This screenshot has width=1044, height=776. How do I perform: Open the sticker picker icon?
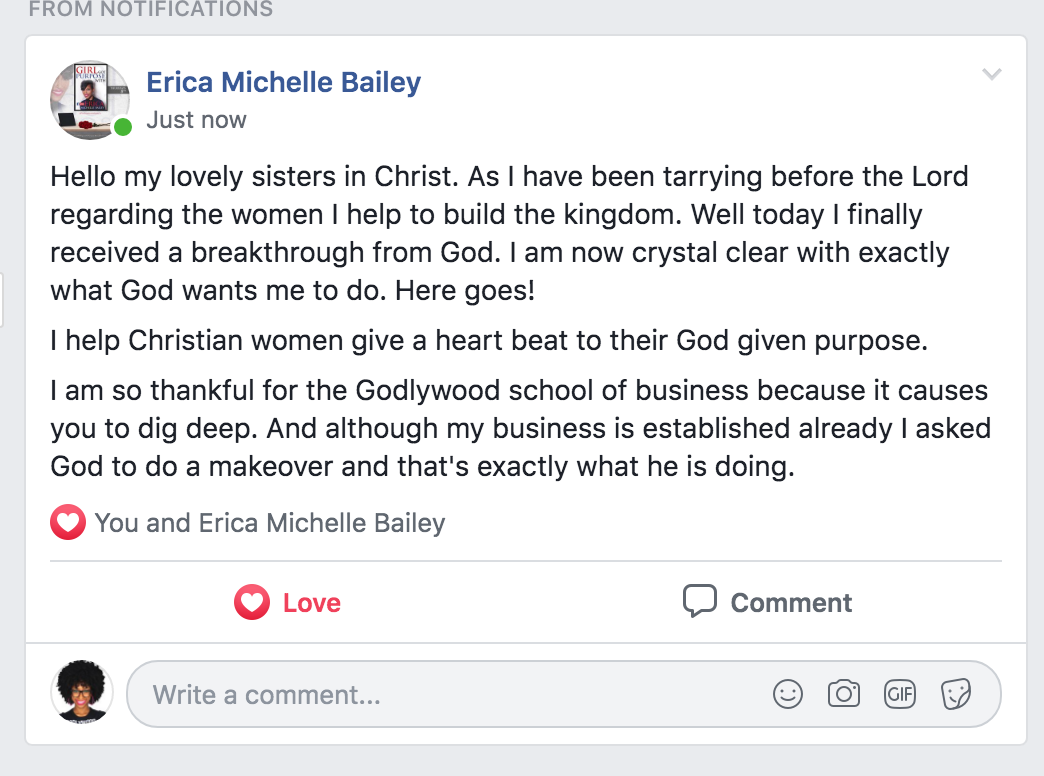(x=956, y=694)
